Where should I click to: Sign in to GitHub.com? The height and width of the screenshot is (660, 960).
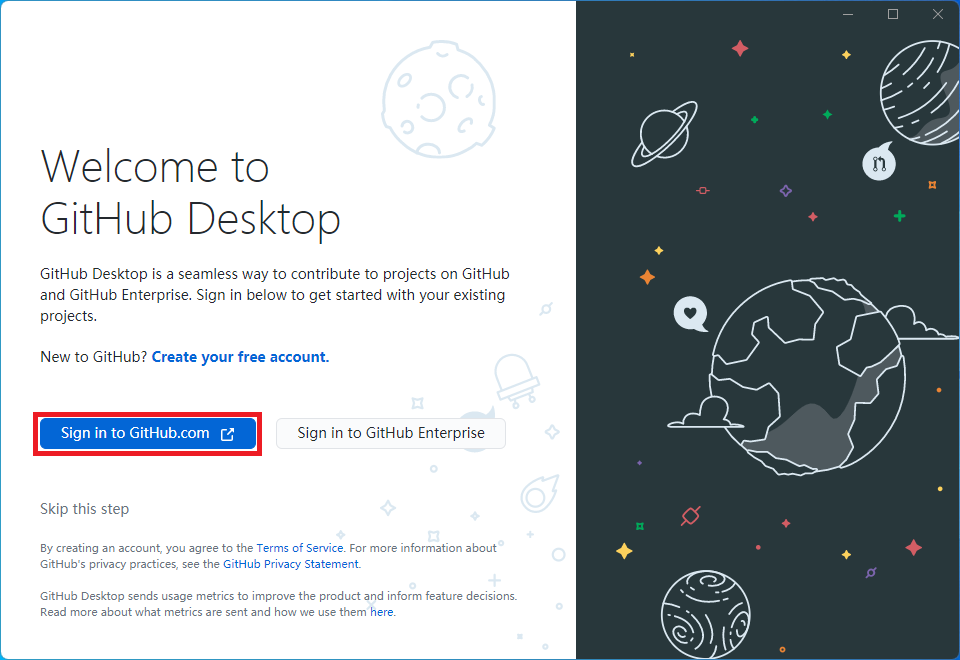146,433
